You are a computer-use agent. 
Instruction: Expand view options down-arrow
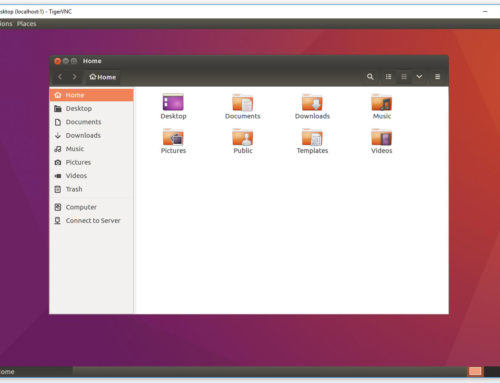pyautogui.click(x=419, y=77)
